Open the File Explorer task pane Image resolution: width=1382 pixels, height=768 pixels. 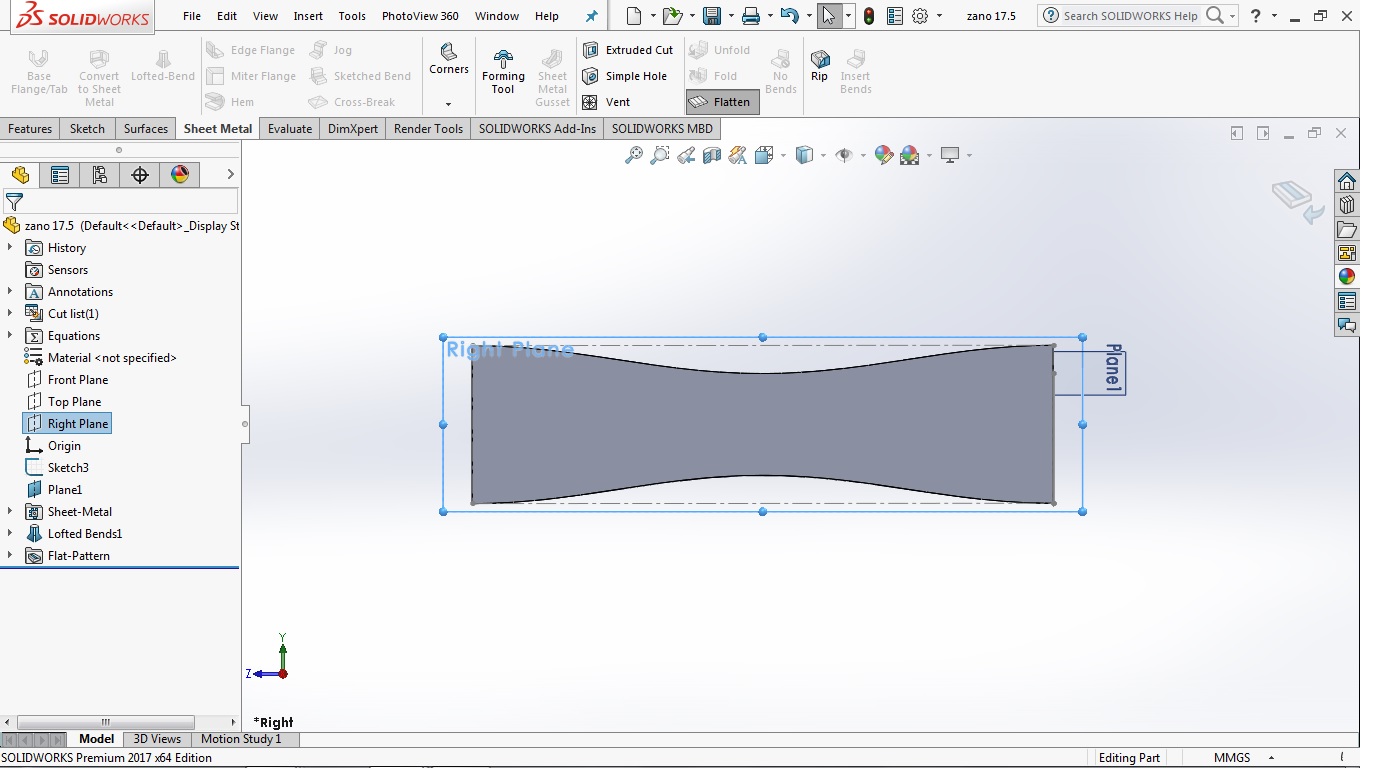pyautogui.click(x=1347, y=229)
